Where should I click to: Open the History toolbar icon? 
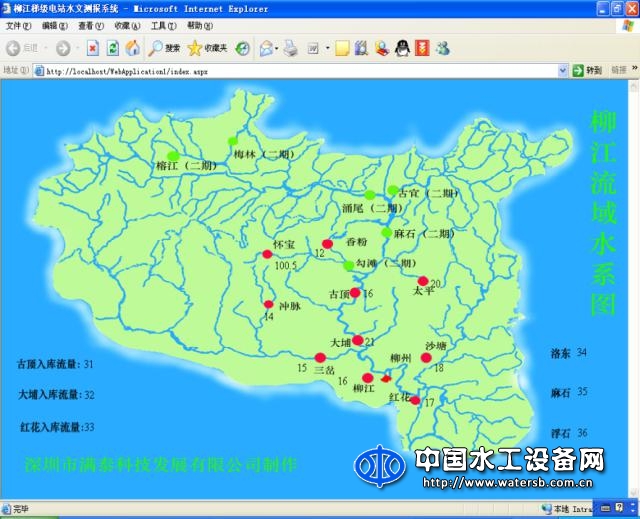(x=242, y=49)
